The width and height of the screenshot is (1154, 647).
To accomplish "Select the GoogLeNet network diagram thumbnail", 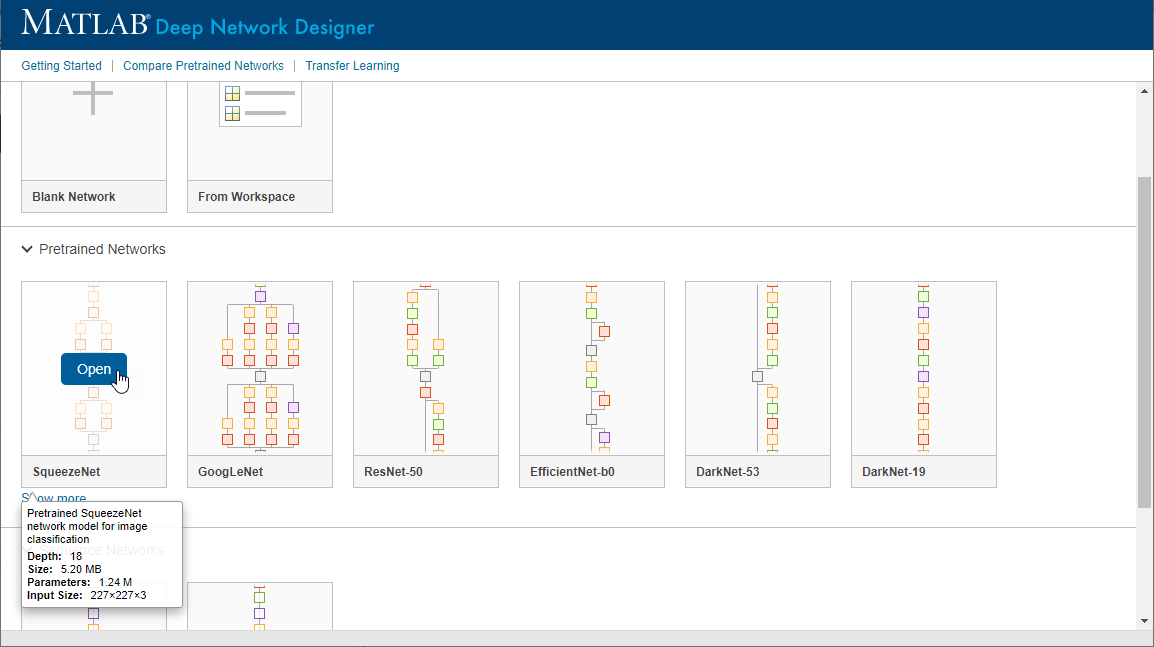I will [x=260, y=368].
